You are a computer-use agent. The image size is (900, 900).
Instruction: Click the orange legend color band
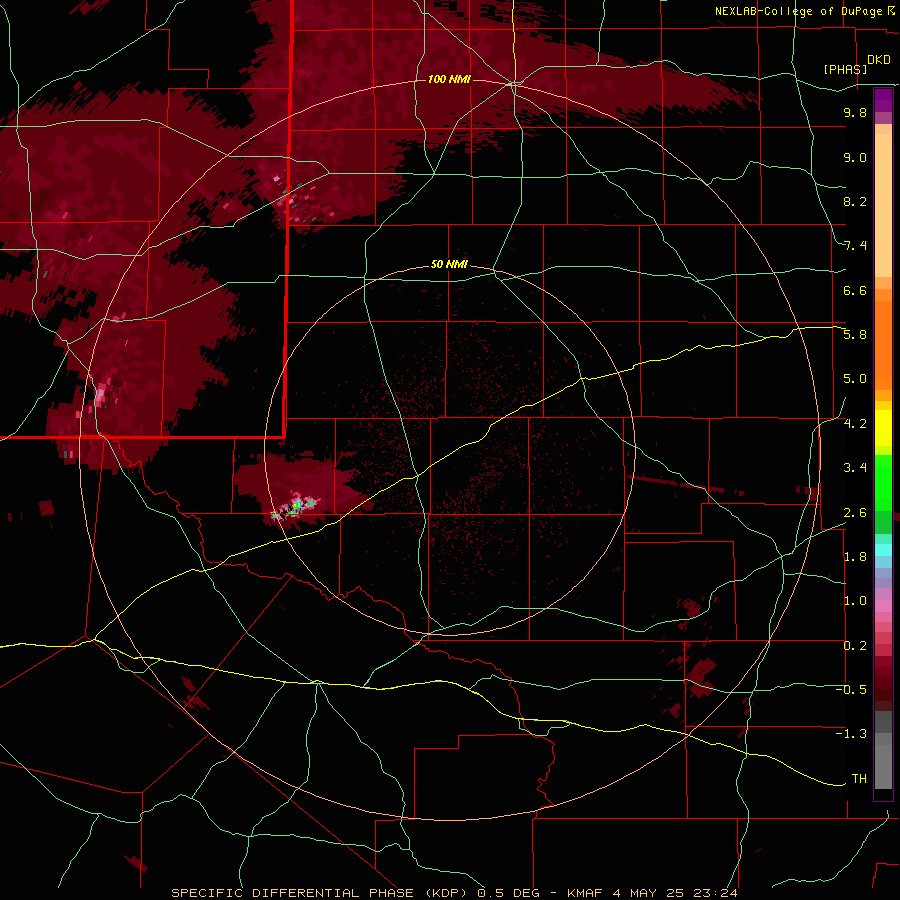coord(883,345)
